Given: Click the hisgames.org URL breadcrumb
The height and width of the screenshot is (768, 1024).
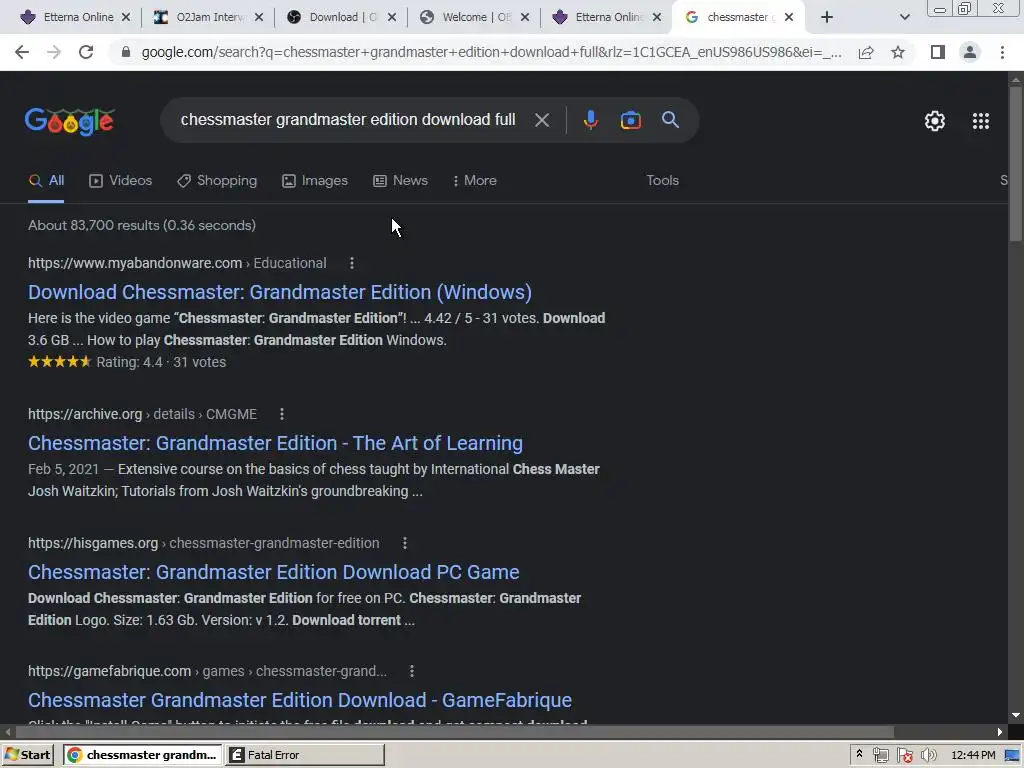Looking at the screenshot, I should click(x=203, y=543).
